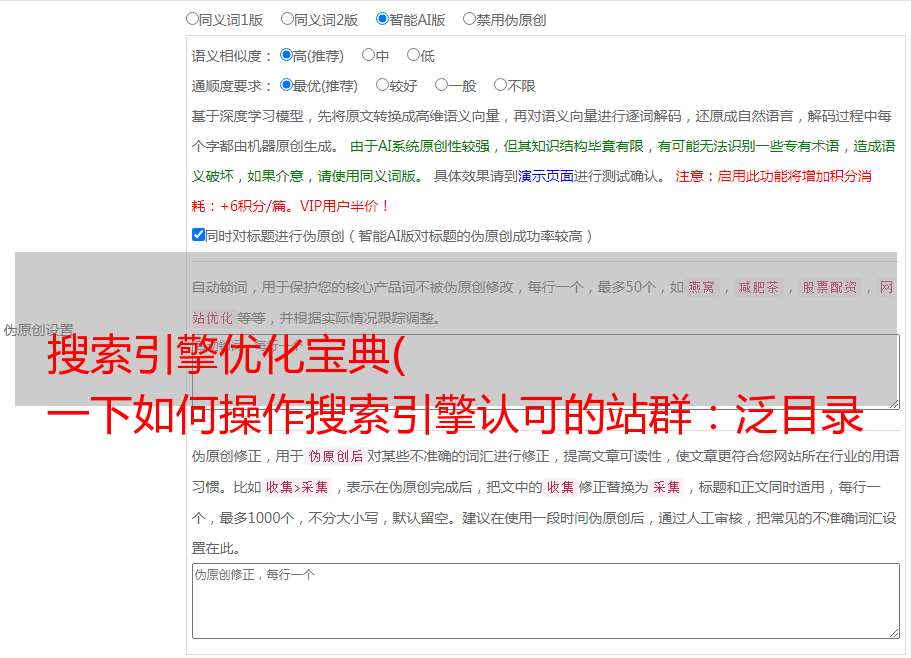
Task: Click the 伪原创后 highlighted tag
Action: (x=336, y=456)
